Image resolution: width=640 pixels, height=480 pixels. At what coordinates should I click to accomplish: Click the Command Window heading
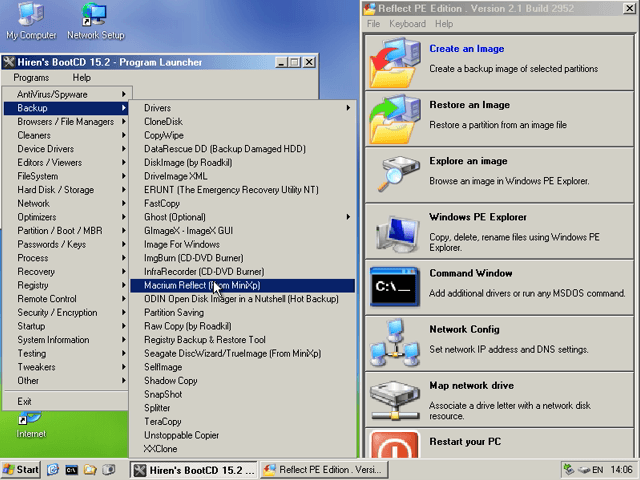click(471, 273)
